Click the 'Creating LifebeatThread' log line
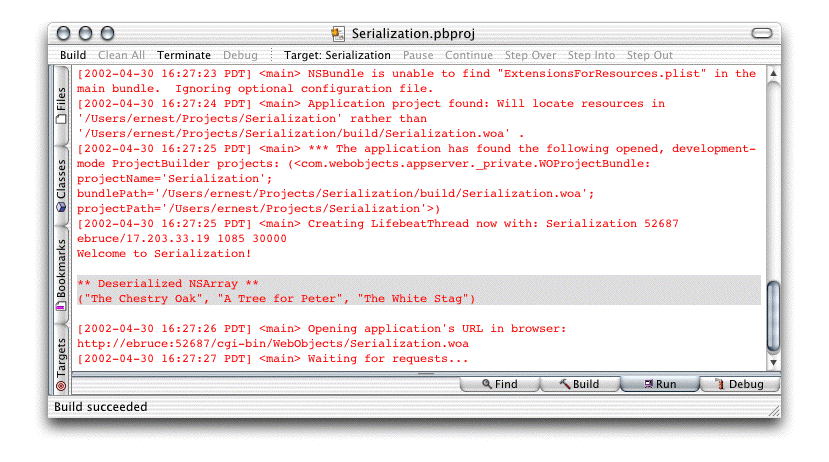Image resolution: width=829 pixels, height=462 pixels. coord(378,224)
